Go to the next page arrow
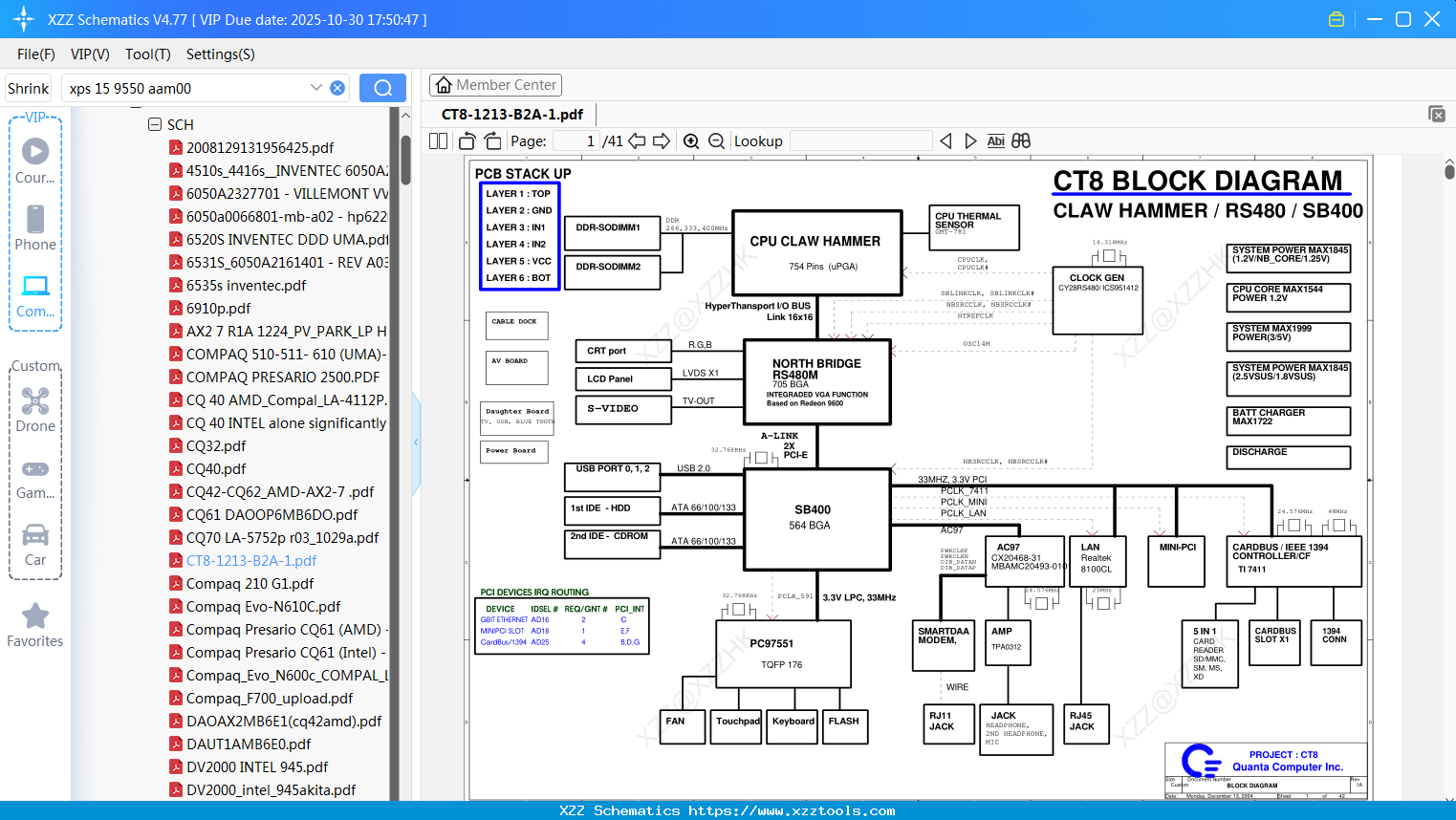The width and height of the screenshot is (1456, 820). [x=662, y=141]
